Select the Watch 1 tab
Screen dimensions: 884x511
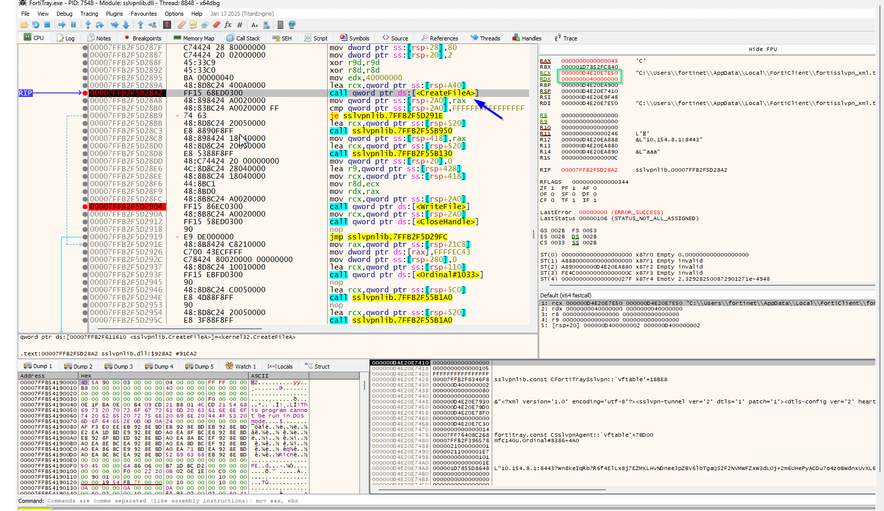pos(245,366)
